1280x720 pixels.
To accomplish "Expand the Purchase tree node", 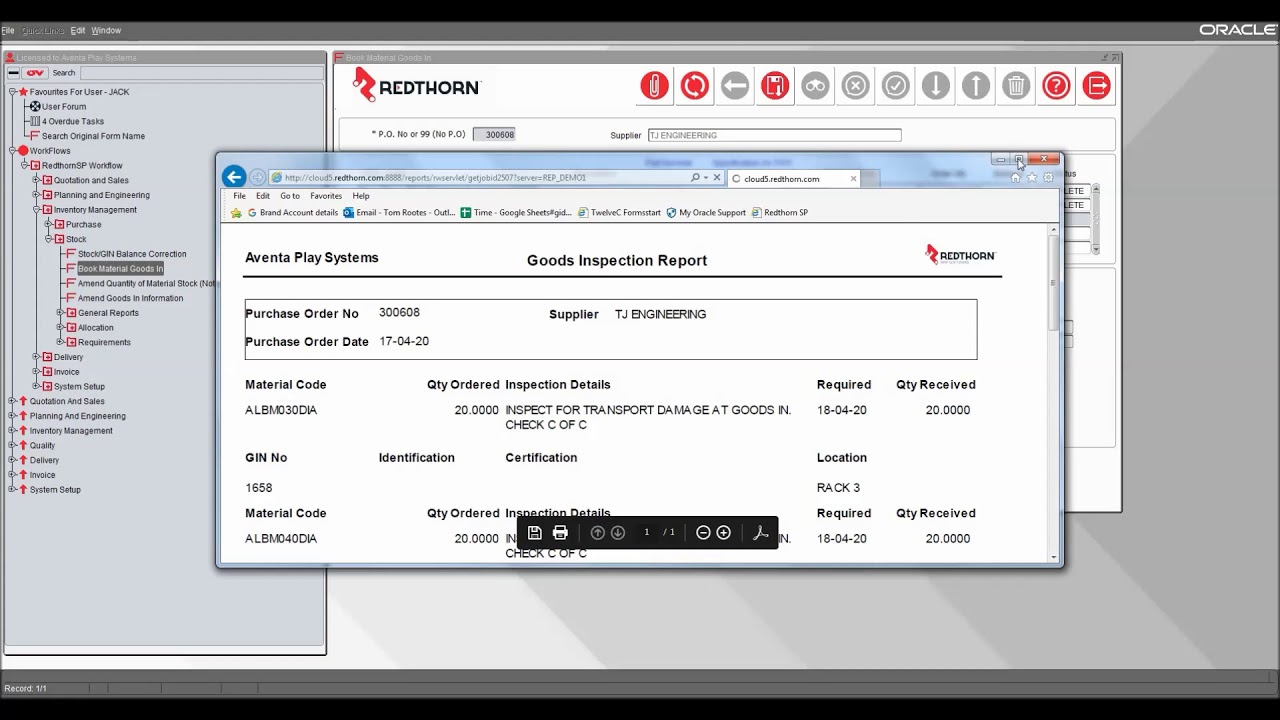I will 48,224.
